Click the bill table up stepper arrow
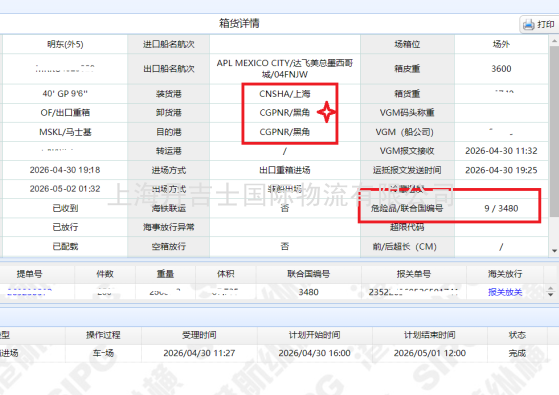 pos(551,289)
